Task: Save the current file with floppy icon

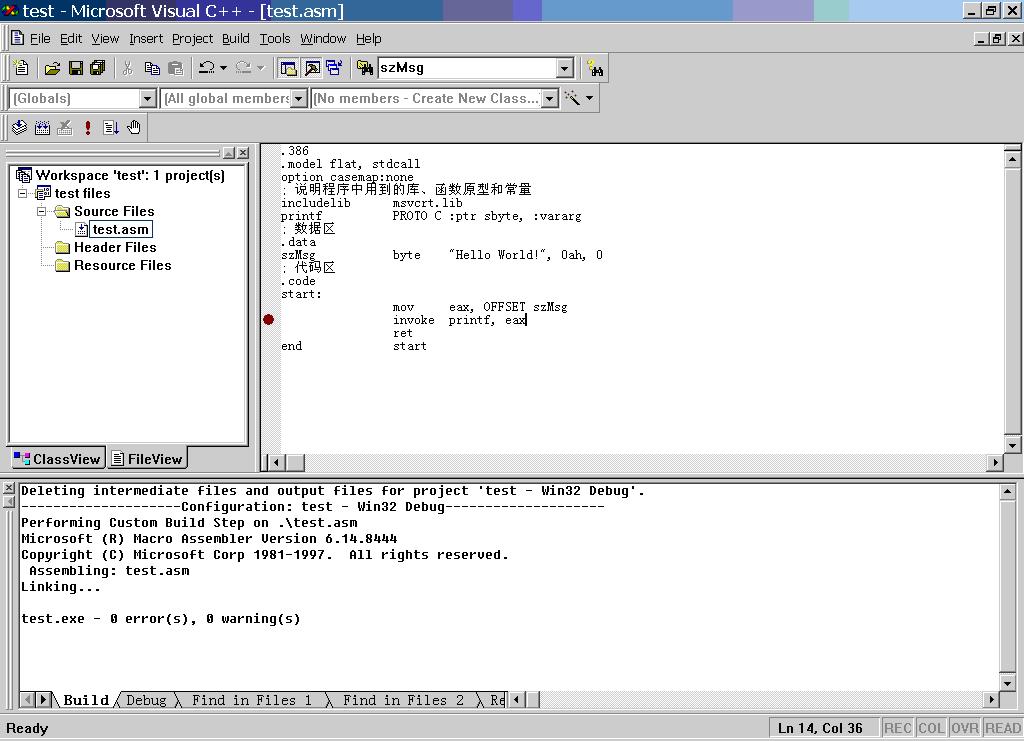Action: tap(76, 68)
